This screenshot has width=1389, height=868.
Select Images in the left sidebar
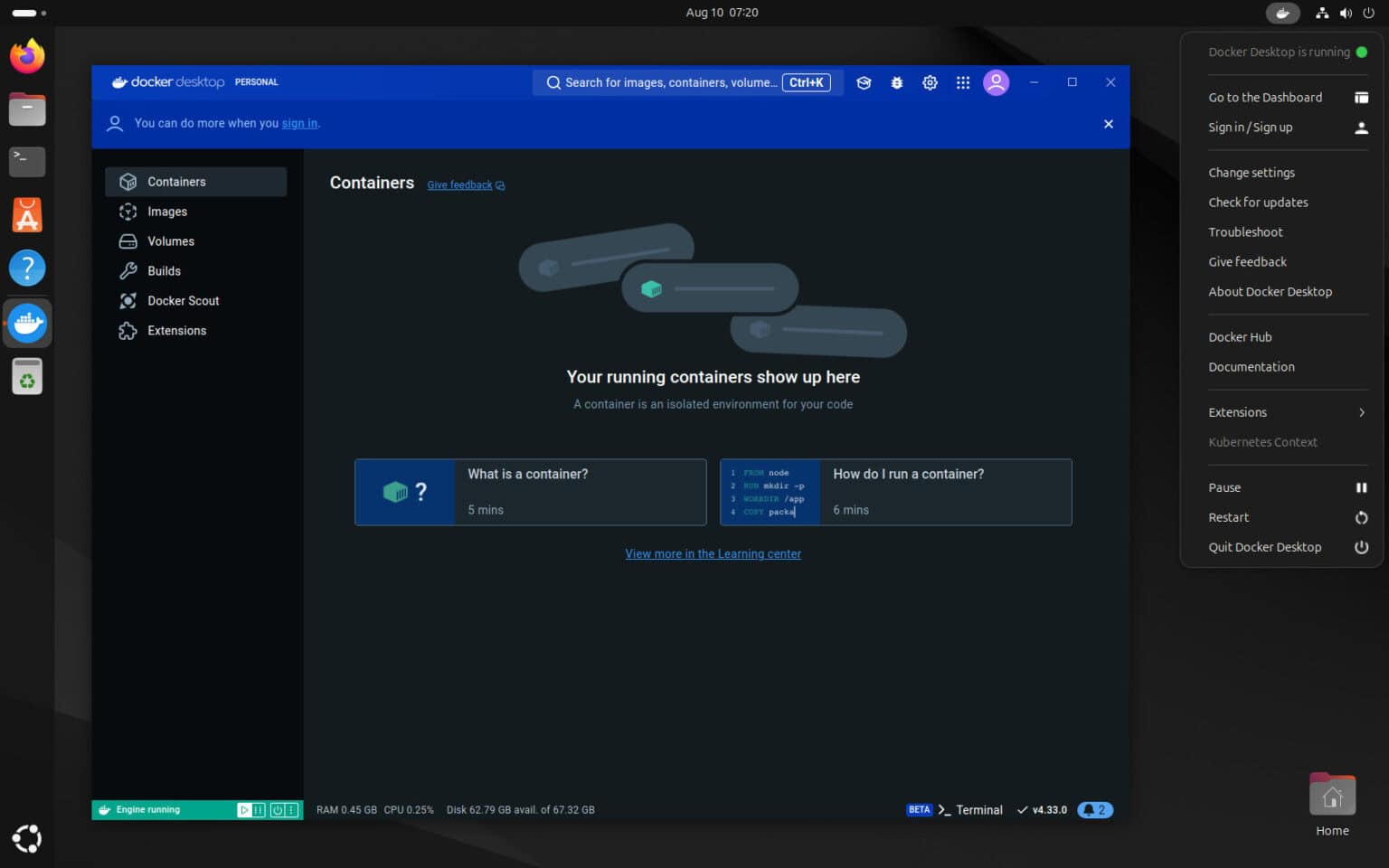tap(165, 211)
